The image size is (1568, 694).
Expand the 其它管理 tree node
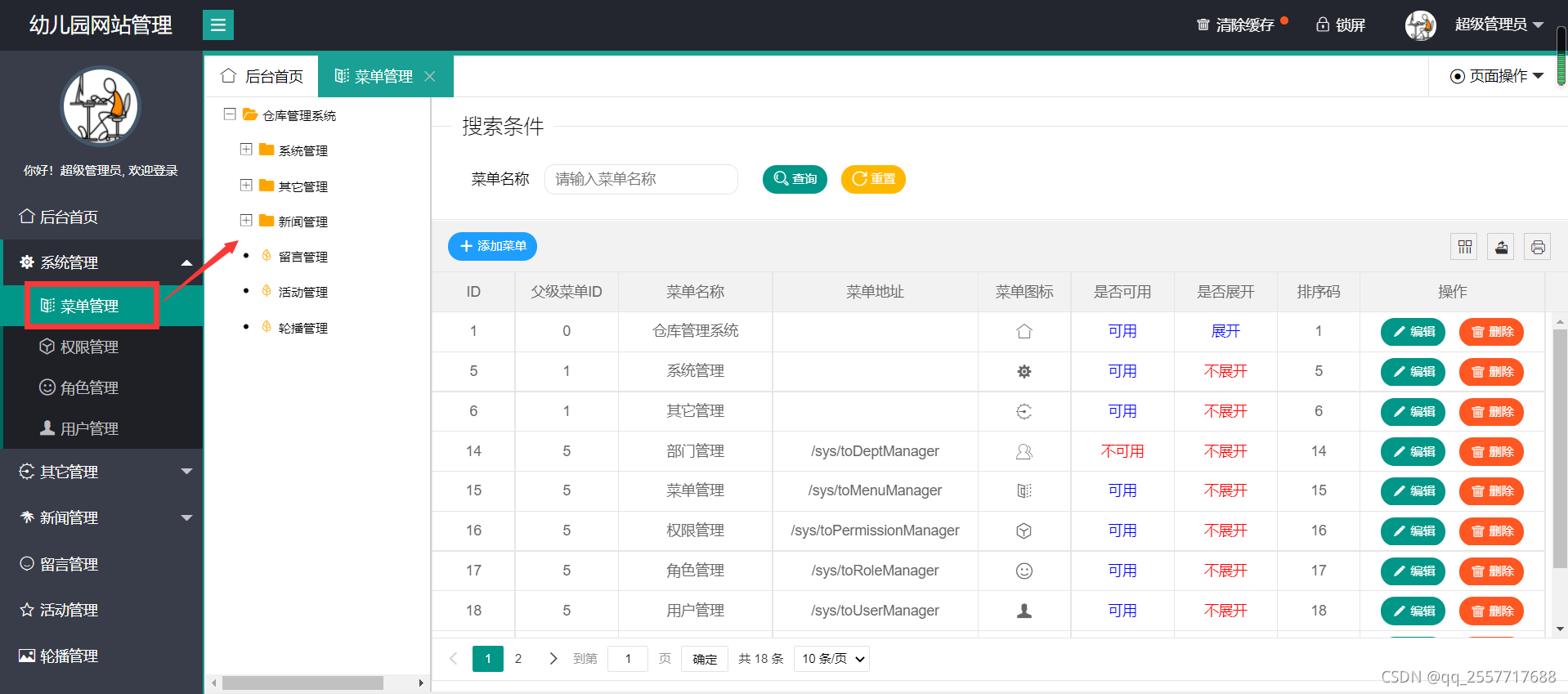246,186
